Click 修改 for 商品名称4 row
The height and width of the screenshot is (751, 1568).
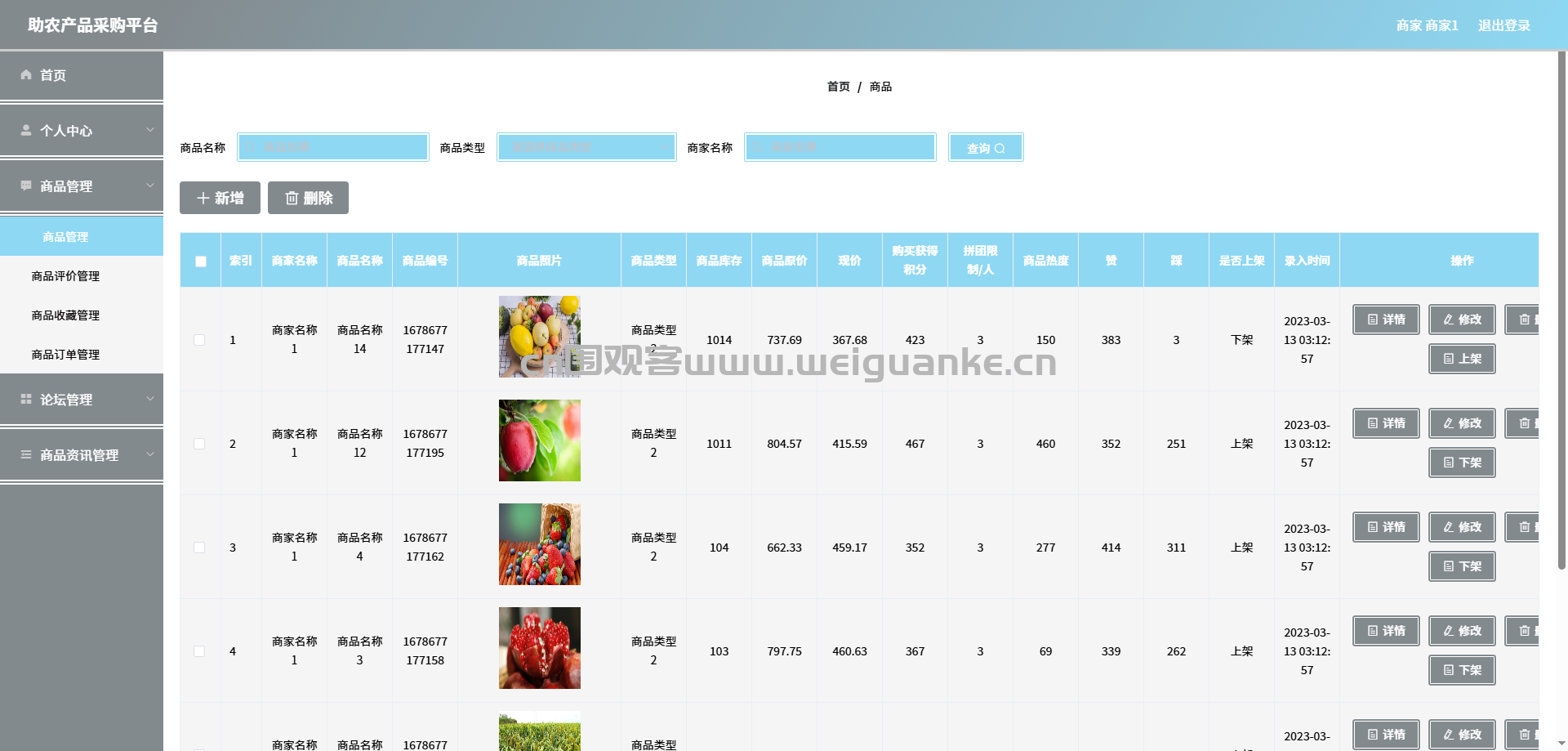(1462, 527)
